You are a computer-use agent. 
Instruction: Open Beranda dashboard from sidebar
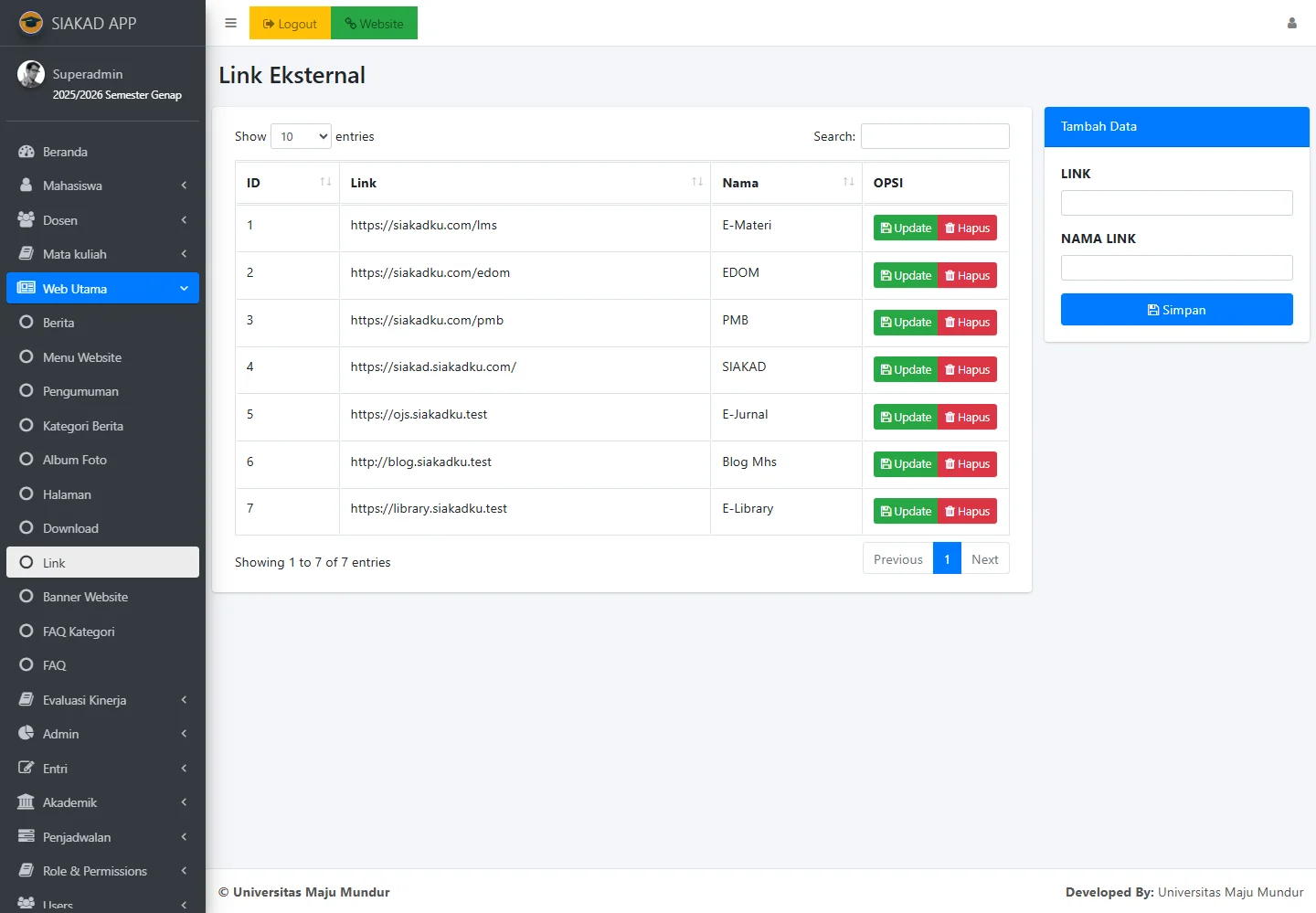tap(65, 152)
